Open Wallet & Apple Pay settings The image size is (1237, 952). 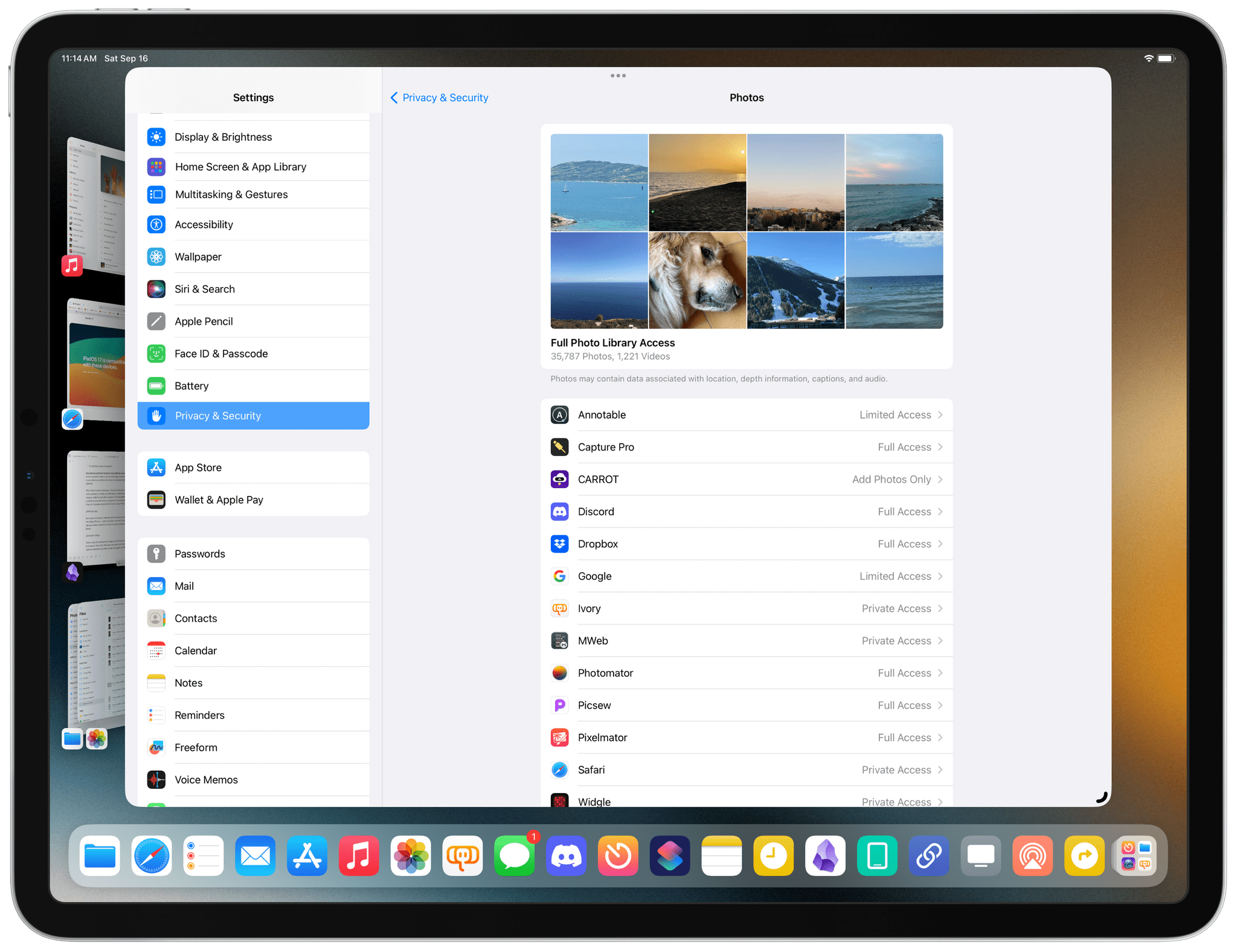click(254, 500)
